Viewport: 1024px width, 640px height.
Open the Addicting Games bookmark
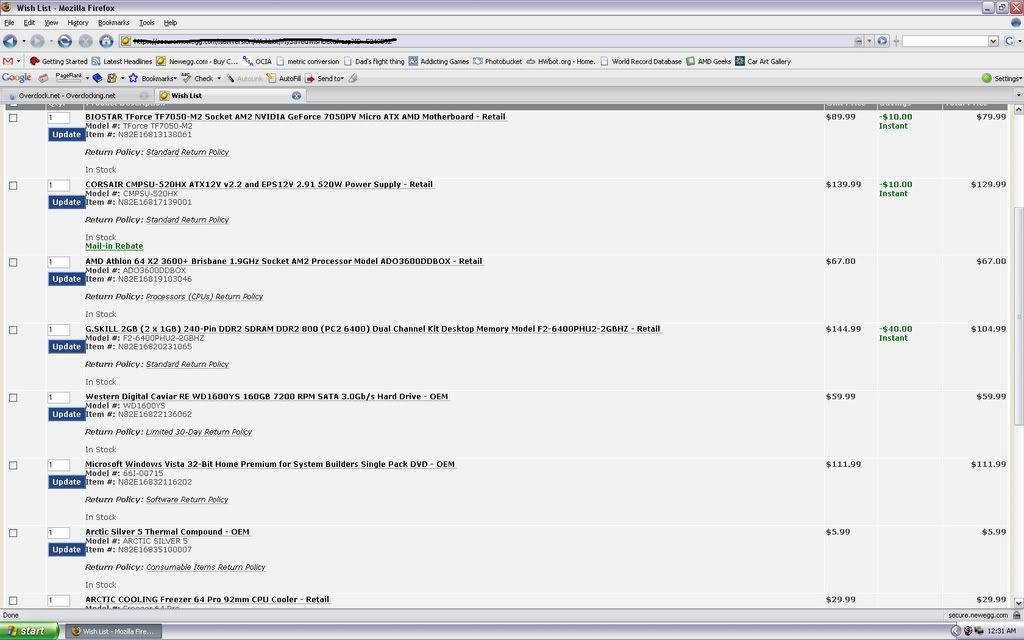point(439,61)
